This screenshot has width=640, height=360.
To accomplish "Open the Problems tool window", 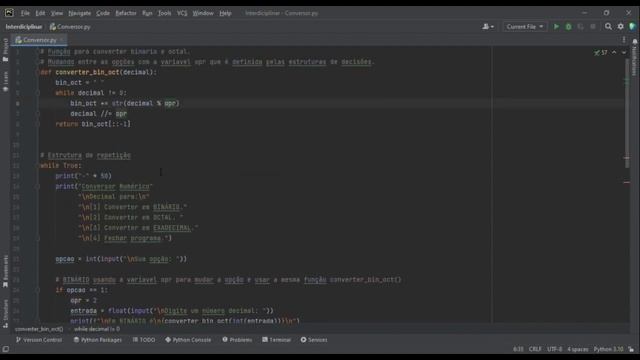I will click(x=237, y=340).
